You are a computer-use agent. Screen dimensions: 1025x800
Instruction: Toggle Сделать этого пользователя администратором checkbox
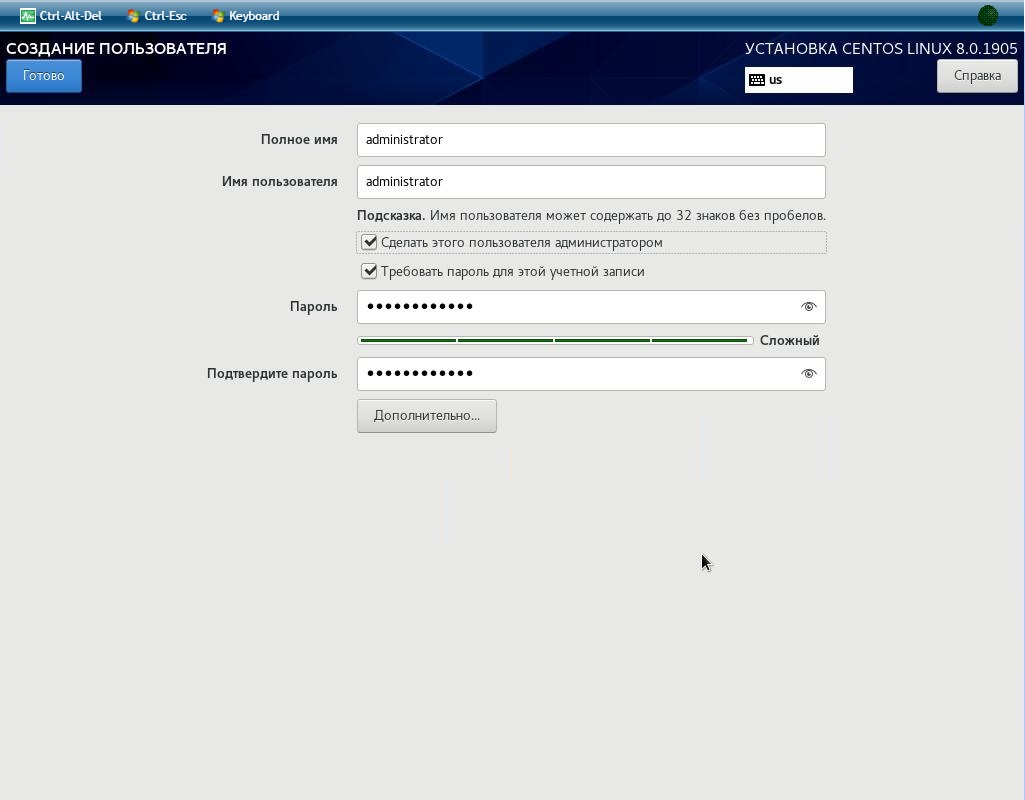coord(369,242)
